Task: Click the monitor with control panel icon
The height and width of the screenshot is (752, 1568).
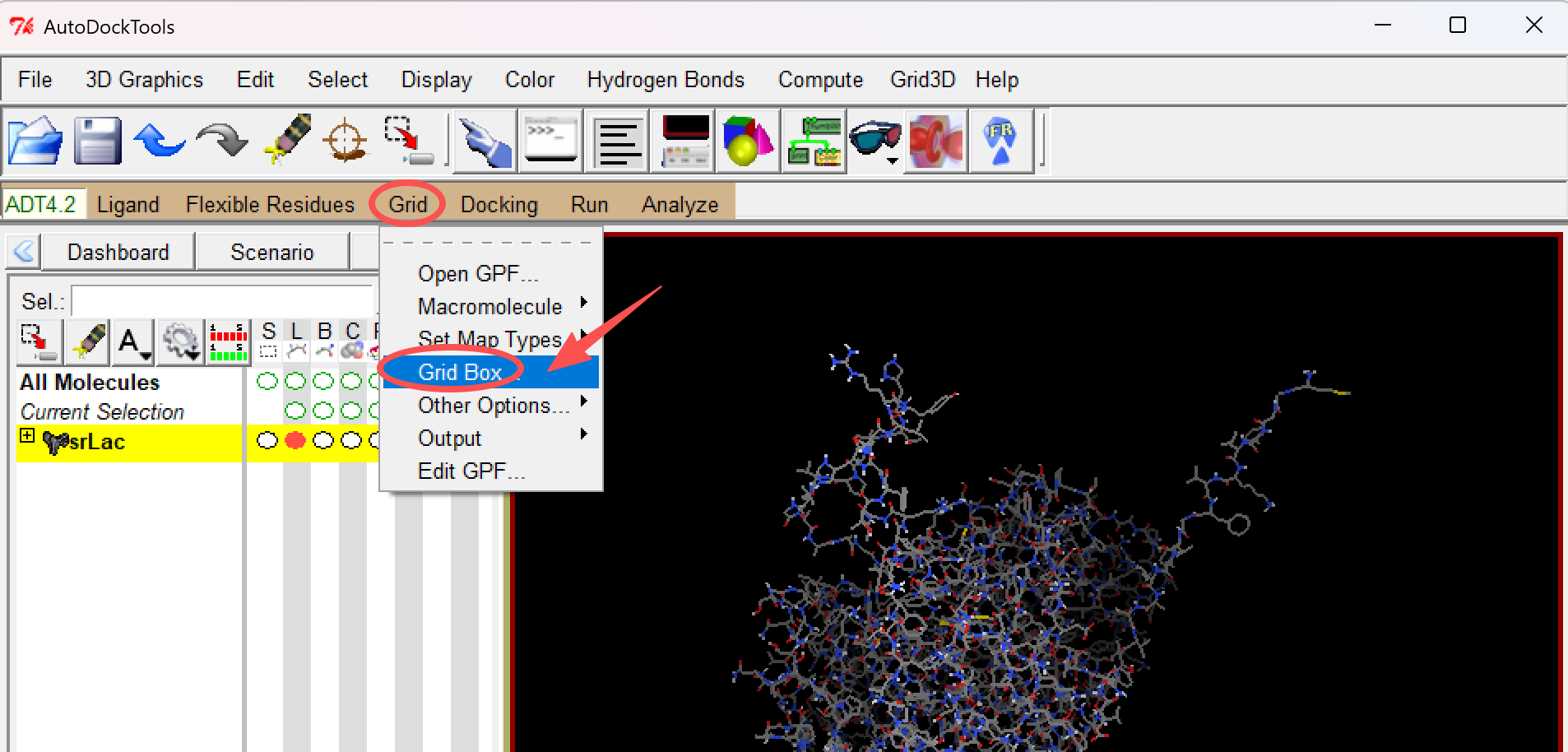Action: tap(683, 142)
